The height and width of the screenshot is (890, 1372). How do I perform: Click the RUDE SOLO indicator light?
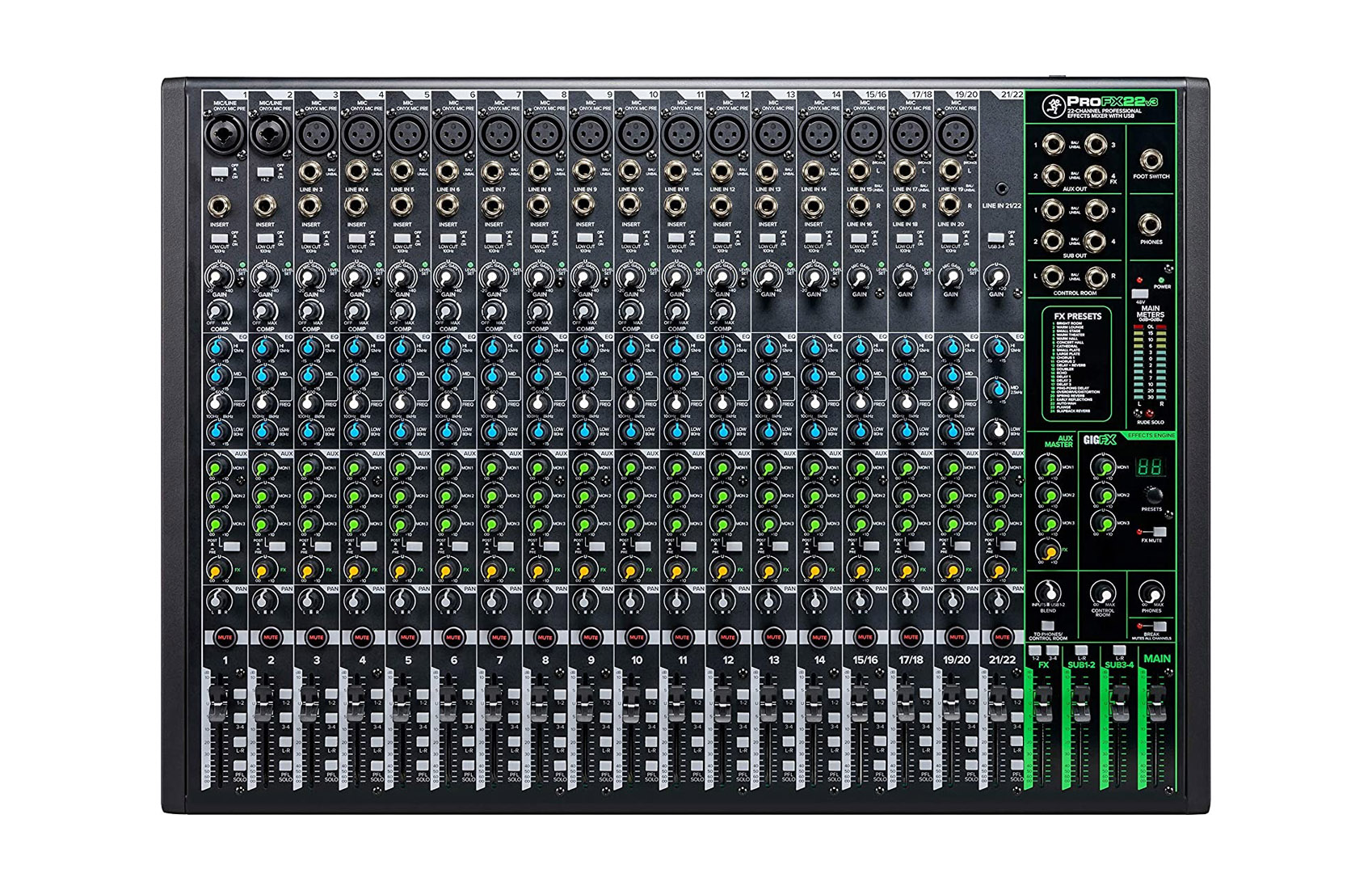pos(1151,415)
